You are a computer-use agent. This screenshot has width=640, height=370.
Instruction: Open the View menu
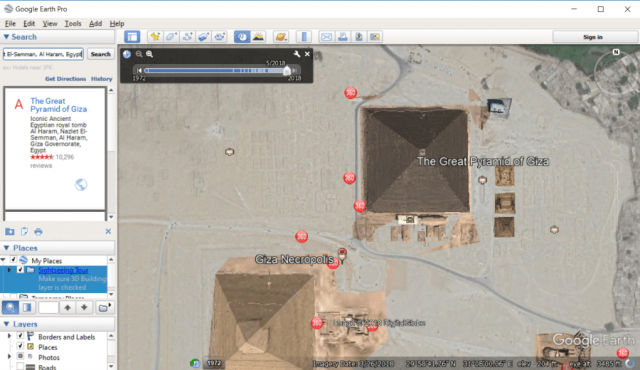click(50, 23)
